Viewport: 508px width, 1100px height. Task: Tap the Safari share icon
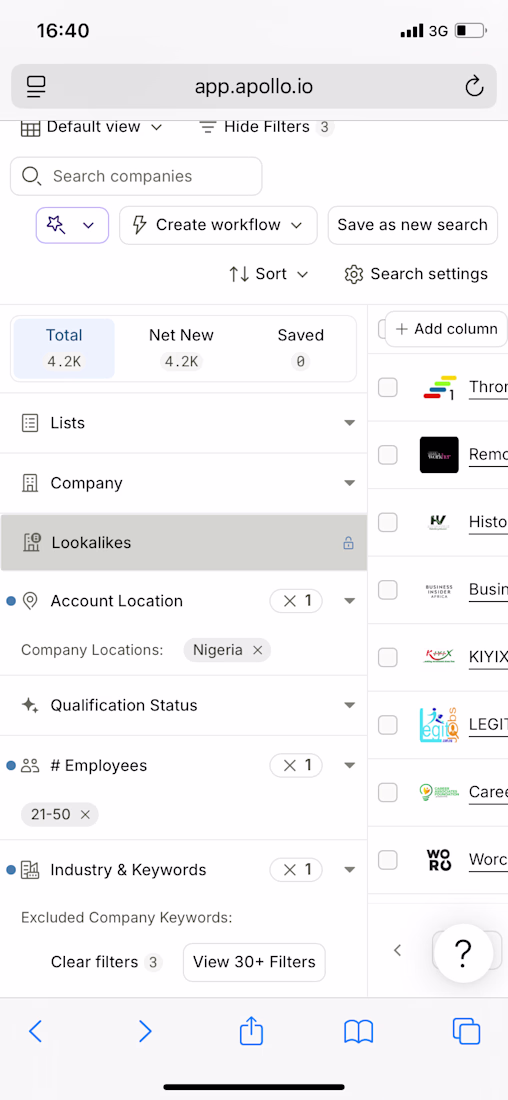pos(251,1031)
